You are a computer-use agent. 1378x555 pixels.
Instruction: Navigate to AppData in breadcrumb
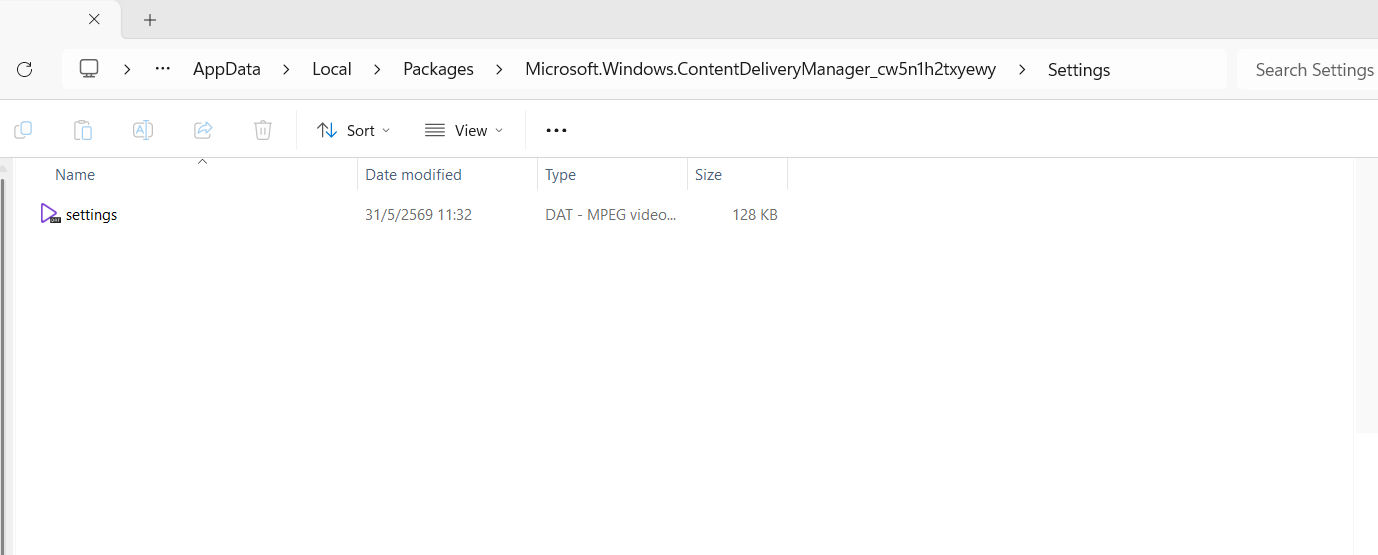(227, 69)
